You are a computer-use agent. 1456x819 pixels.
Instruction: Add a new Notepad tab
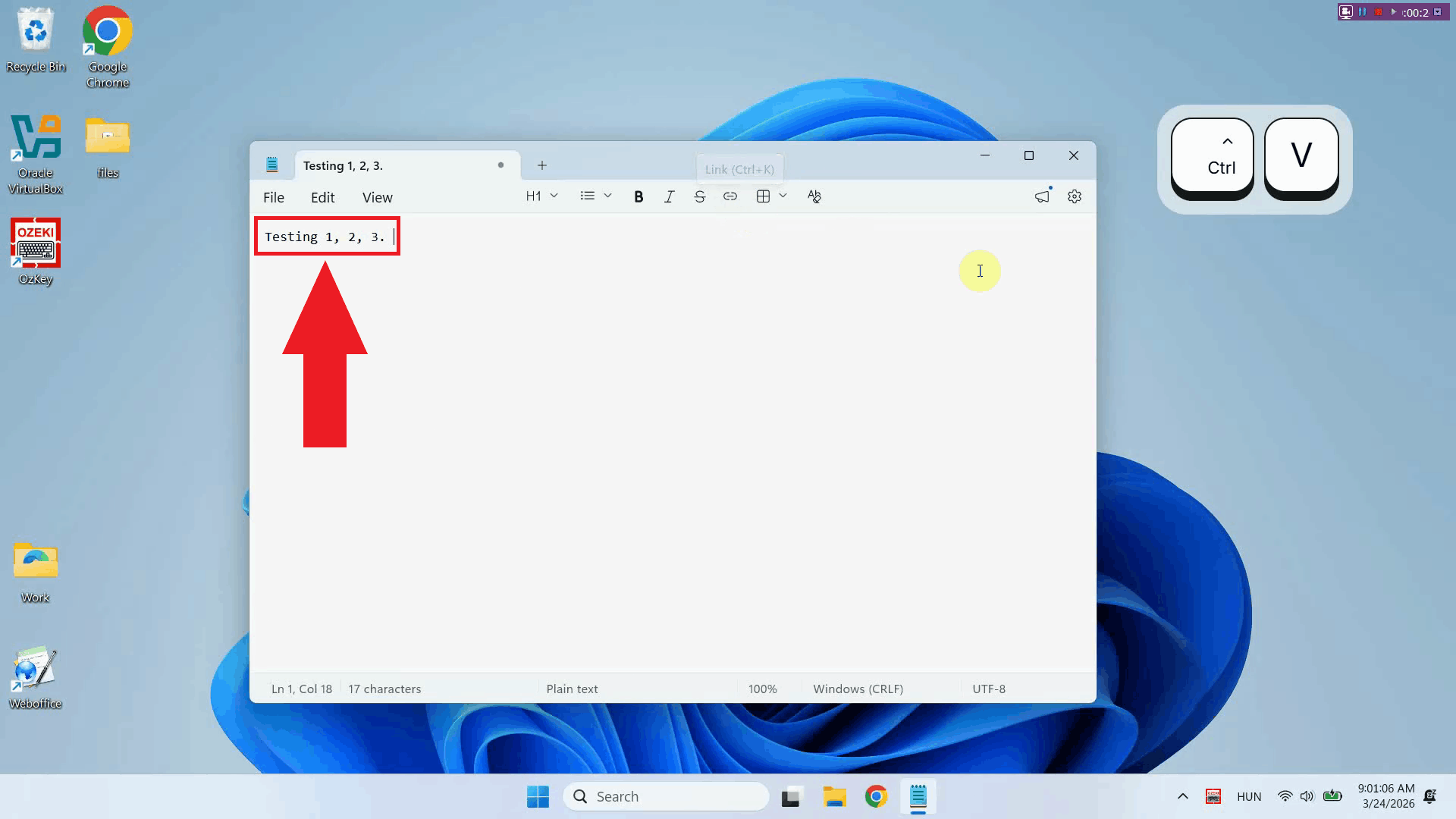(x=541, y=165)
